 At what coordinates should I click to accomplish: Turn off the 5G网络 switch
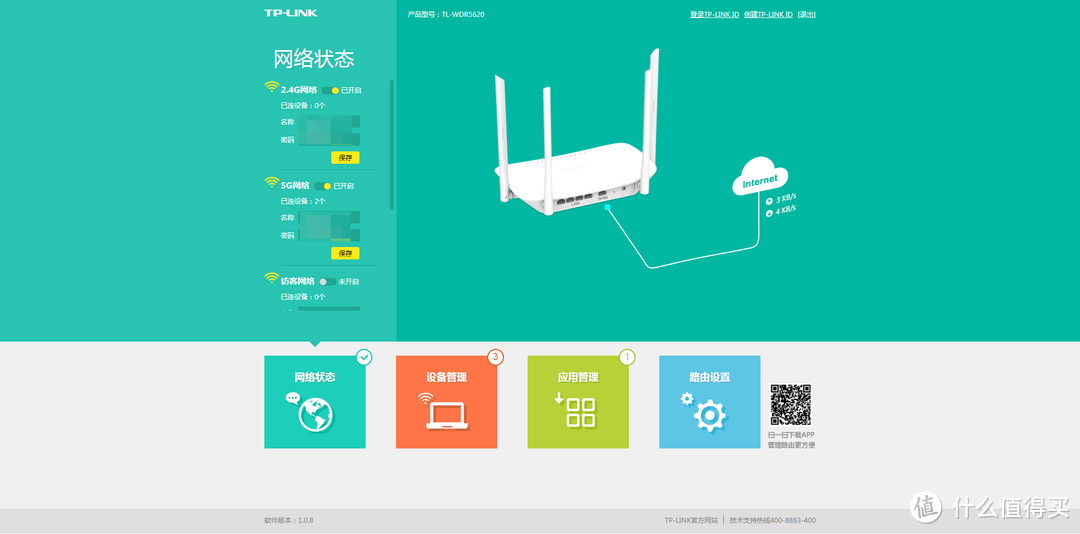click(x=322, y=186)
